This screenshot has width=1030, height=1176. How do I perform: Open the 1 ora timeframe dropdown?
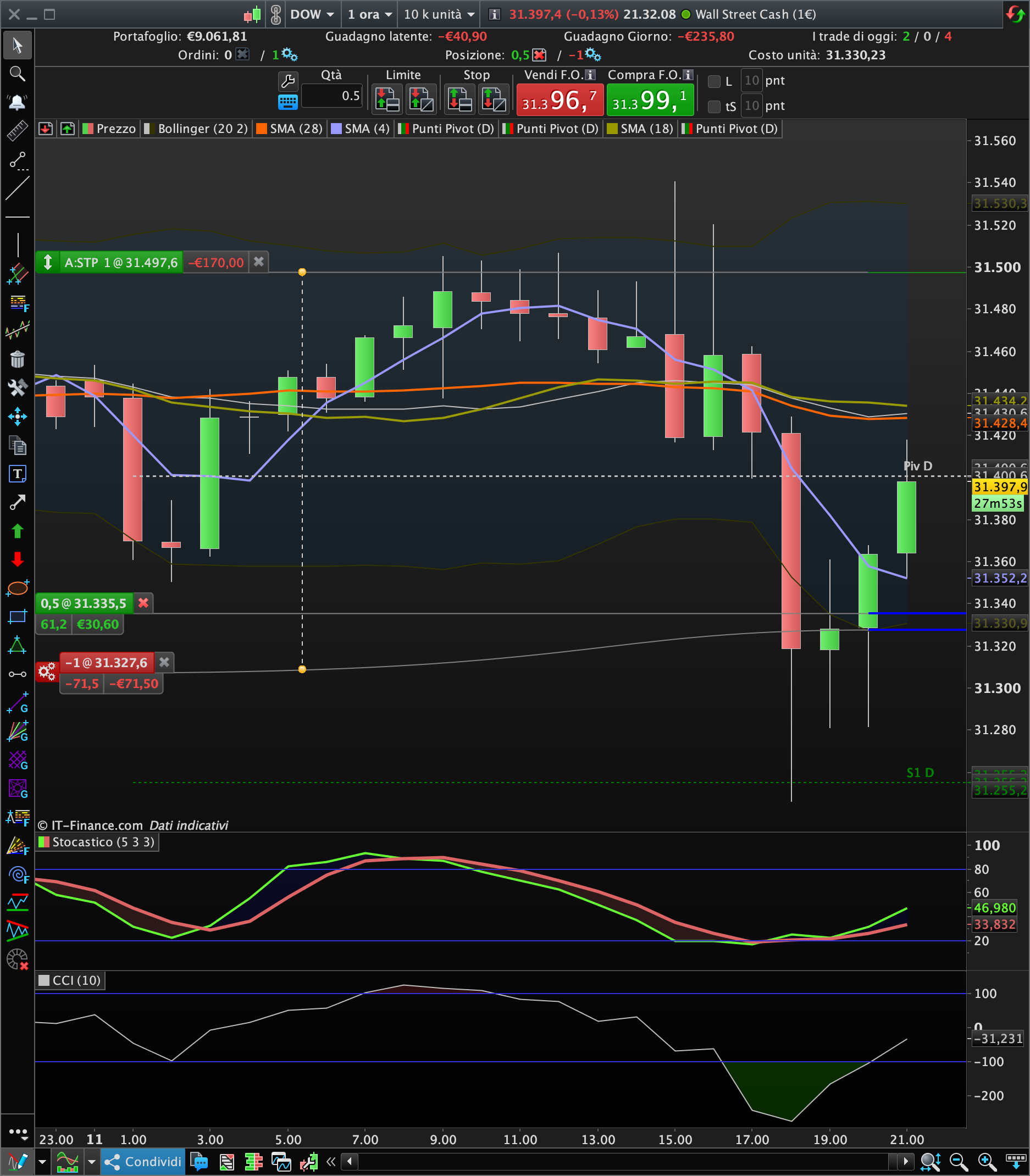370,14
